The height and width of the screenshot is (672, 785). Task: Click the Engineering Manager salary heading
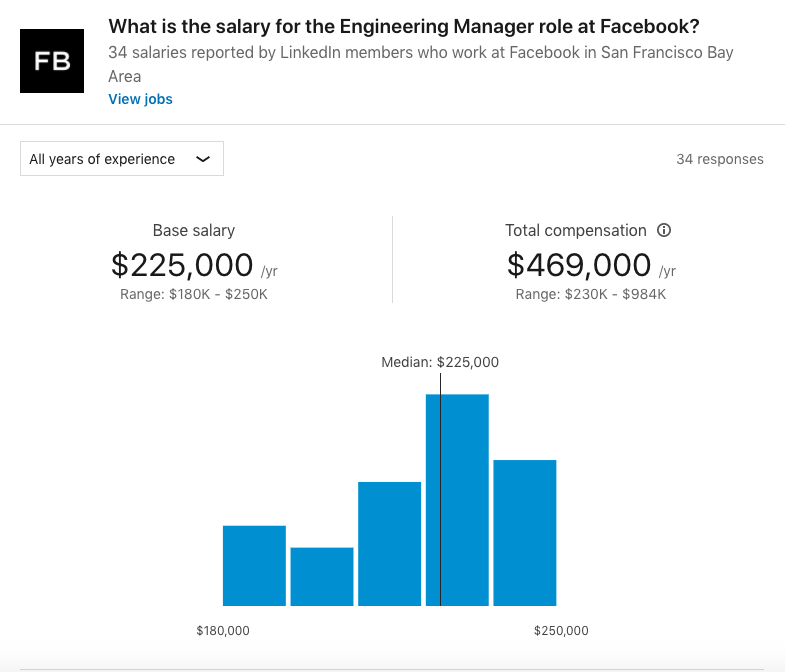[x=404, y=27]
